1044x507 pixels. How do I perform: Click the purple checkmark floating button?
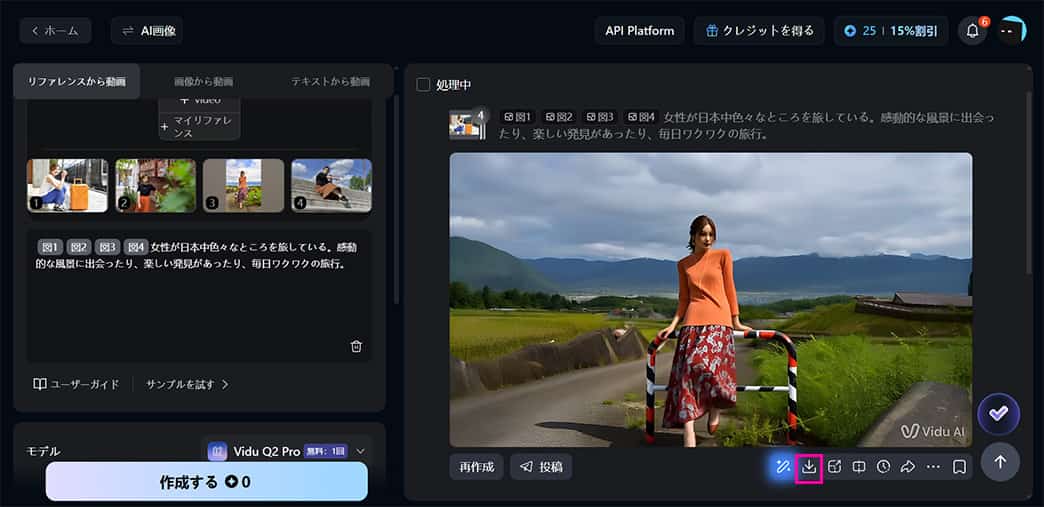[999, 414]
